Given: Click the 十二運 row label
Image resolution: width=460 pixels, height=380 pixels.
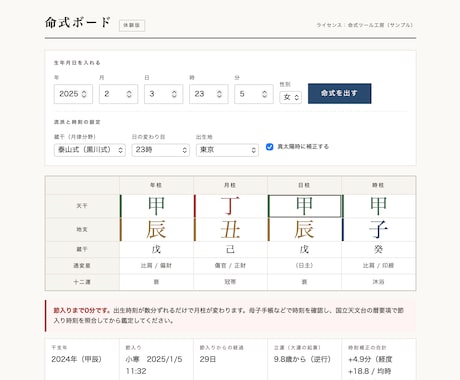Looking at the screenshot, I should (82, 282).
